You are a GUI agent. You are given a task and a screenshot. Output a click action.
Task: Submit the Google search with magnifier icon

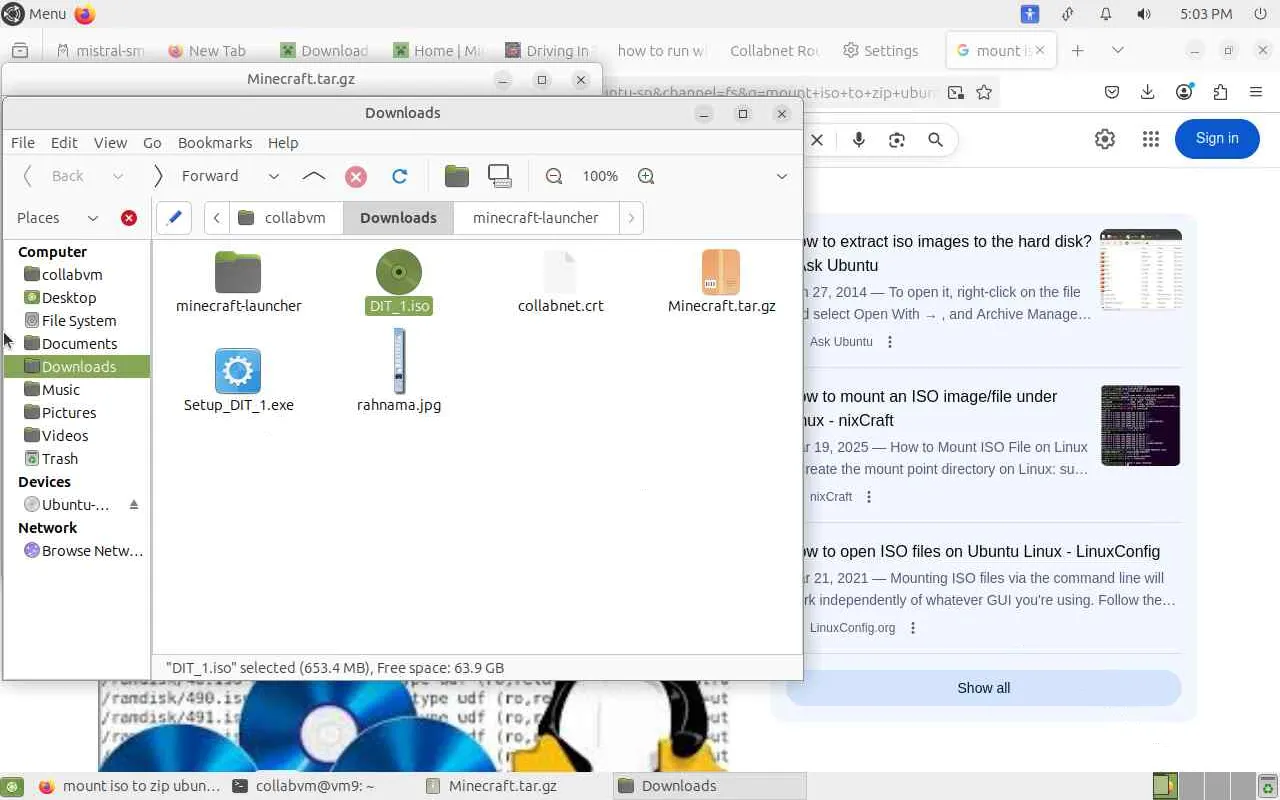click(x=935, y=140)
